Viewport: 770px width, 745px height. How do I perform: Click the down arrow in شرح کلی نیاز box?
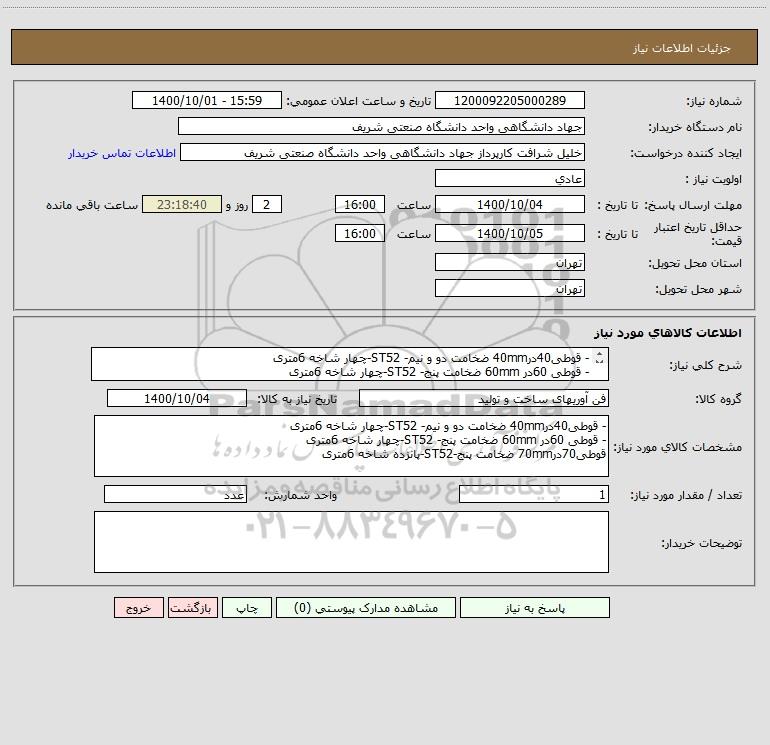[599, 361]
